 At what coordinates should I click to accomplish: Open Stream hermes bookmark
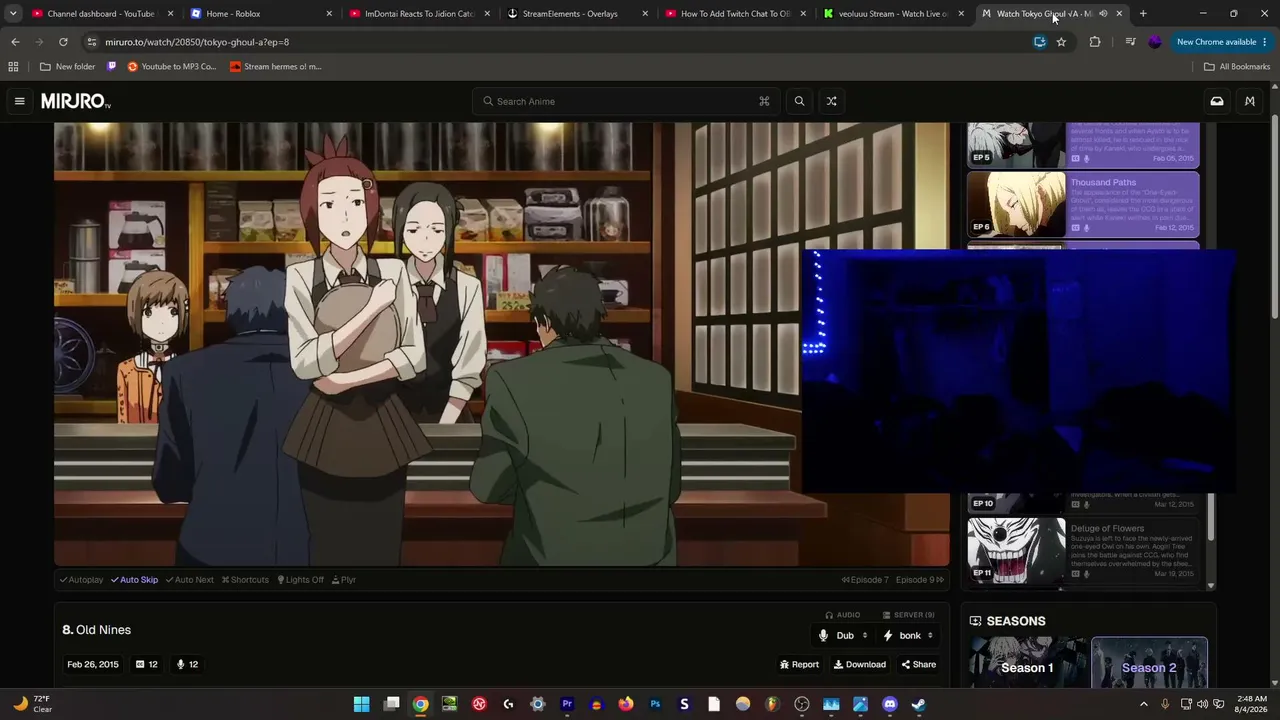click(x=275, y=67)
